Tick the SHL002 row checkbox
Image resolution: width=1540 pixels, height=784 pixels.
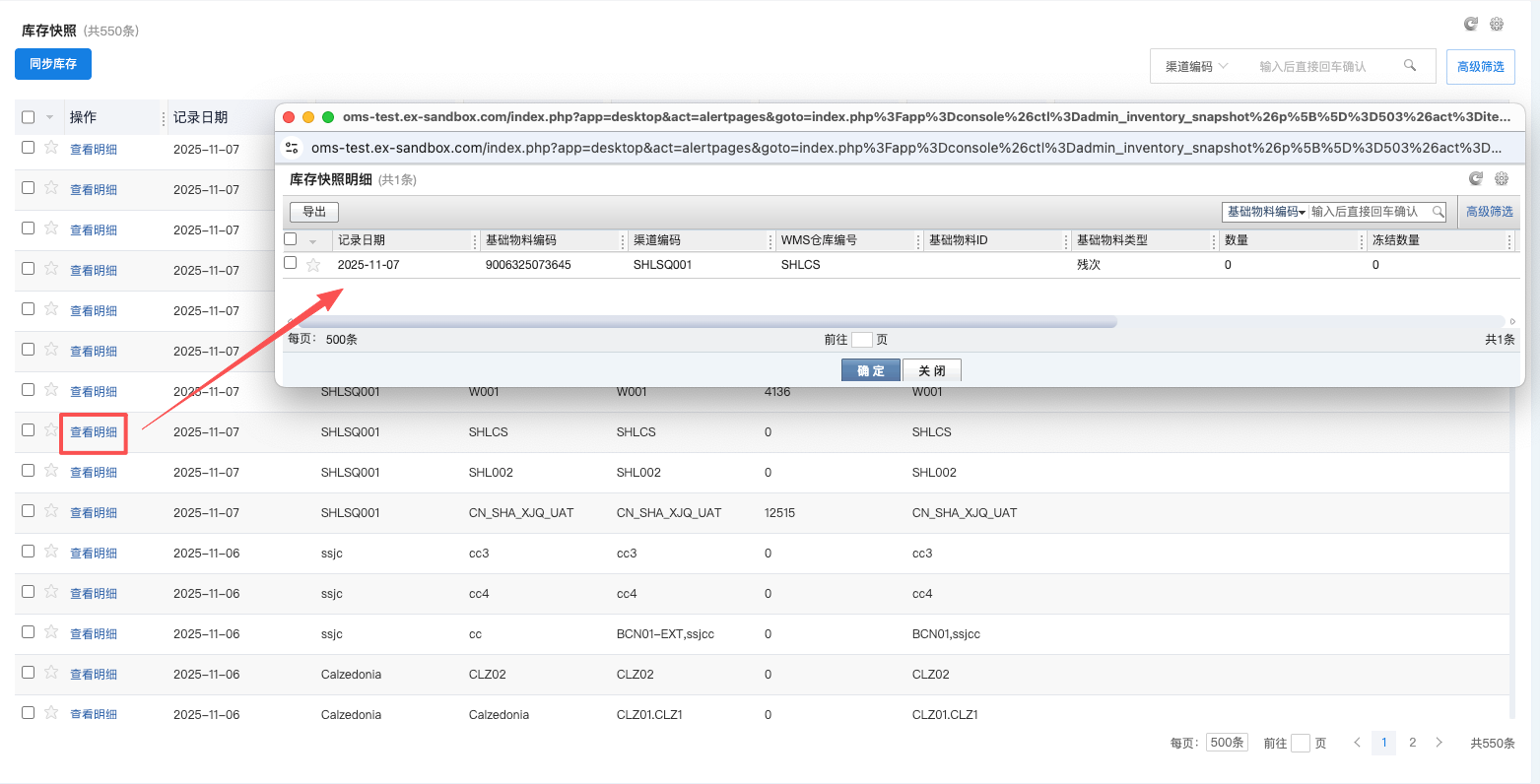pos(28,470)
